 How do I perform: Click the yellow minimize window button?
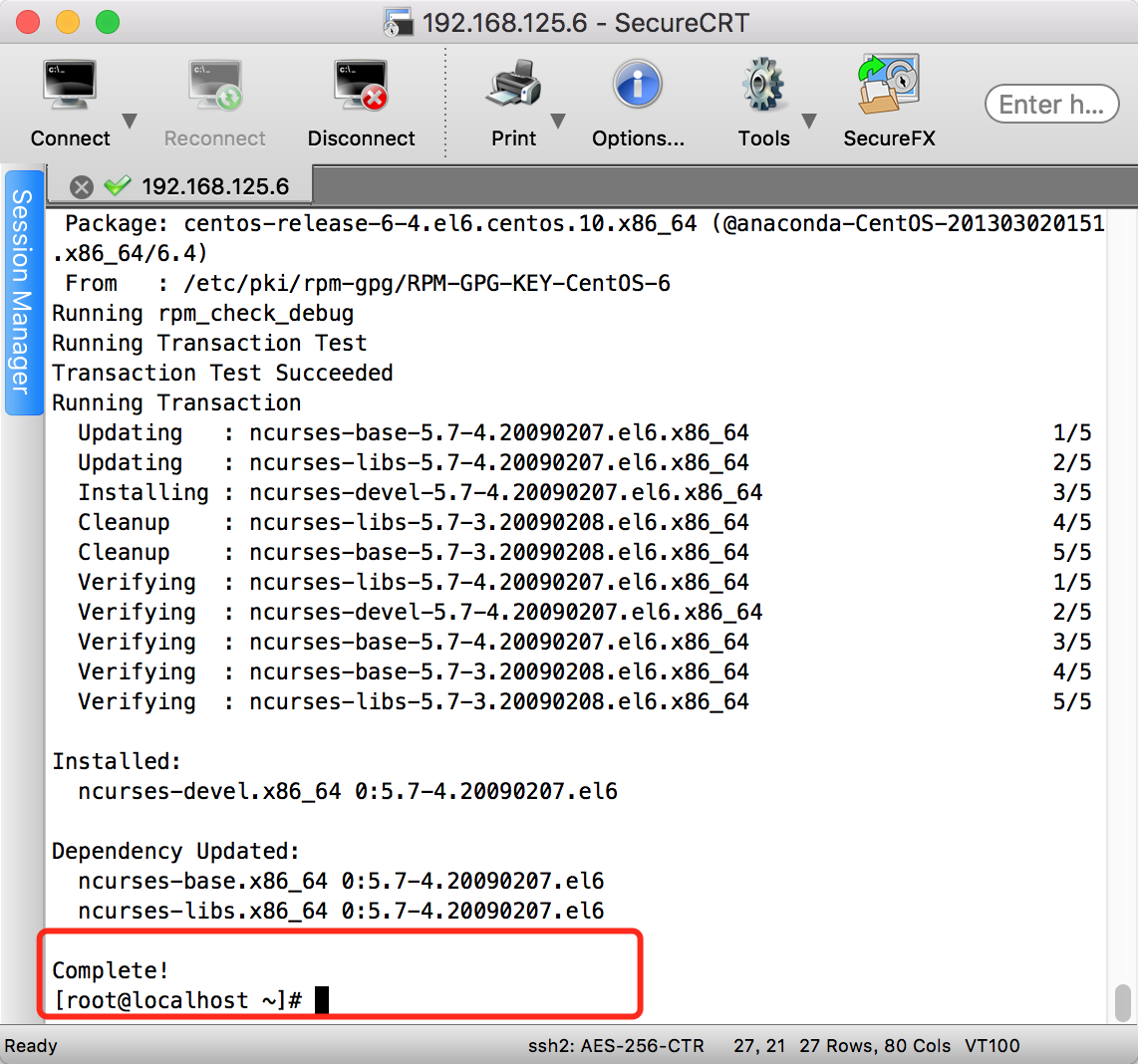(x=68, y=22)
